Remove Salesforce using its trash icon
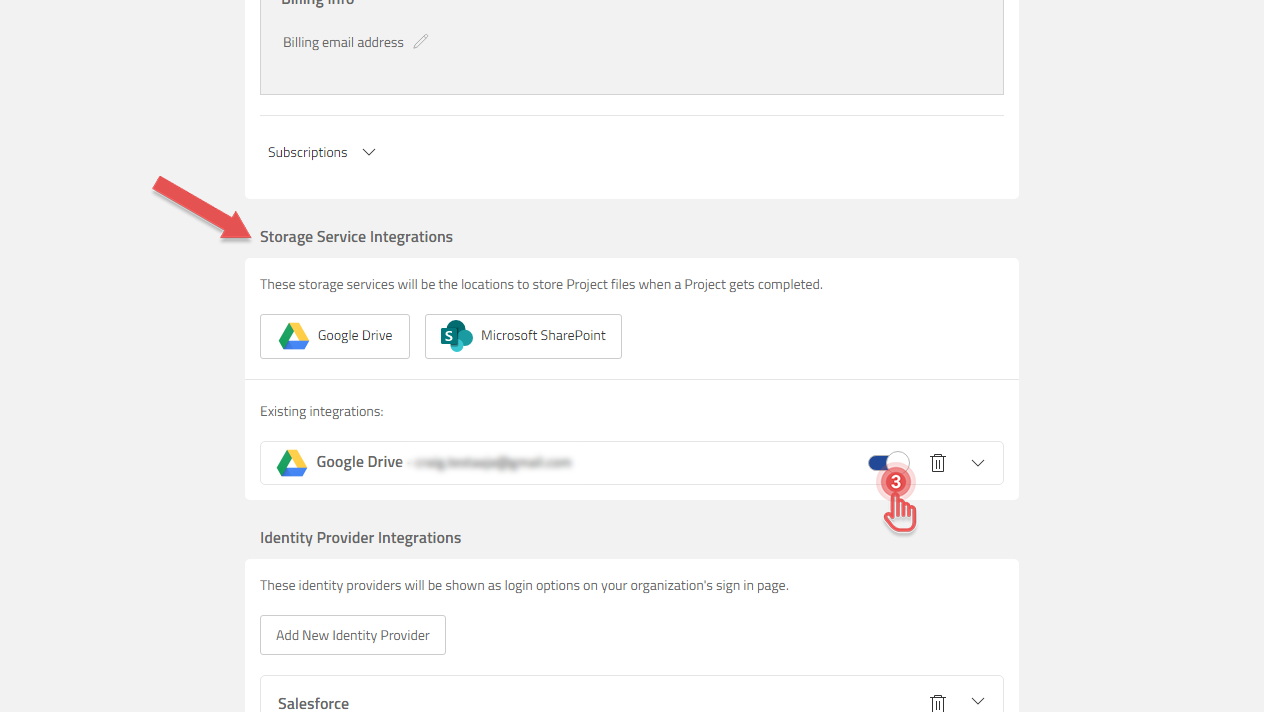Screen dimensions: 1264x712 pyautogui.click(x=937, y=701)
